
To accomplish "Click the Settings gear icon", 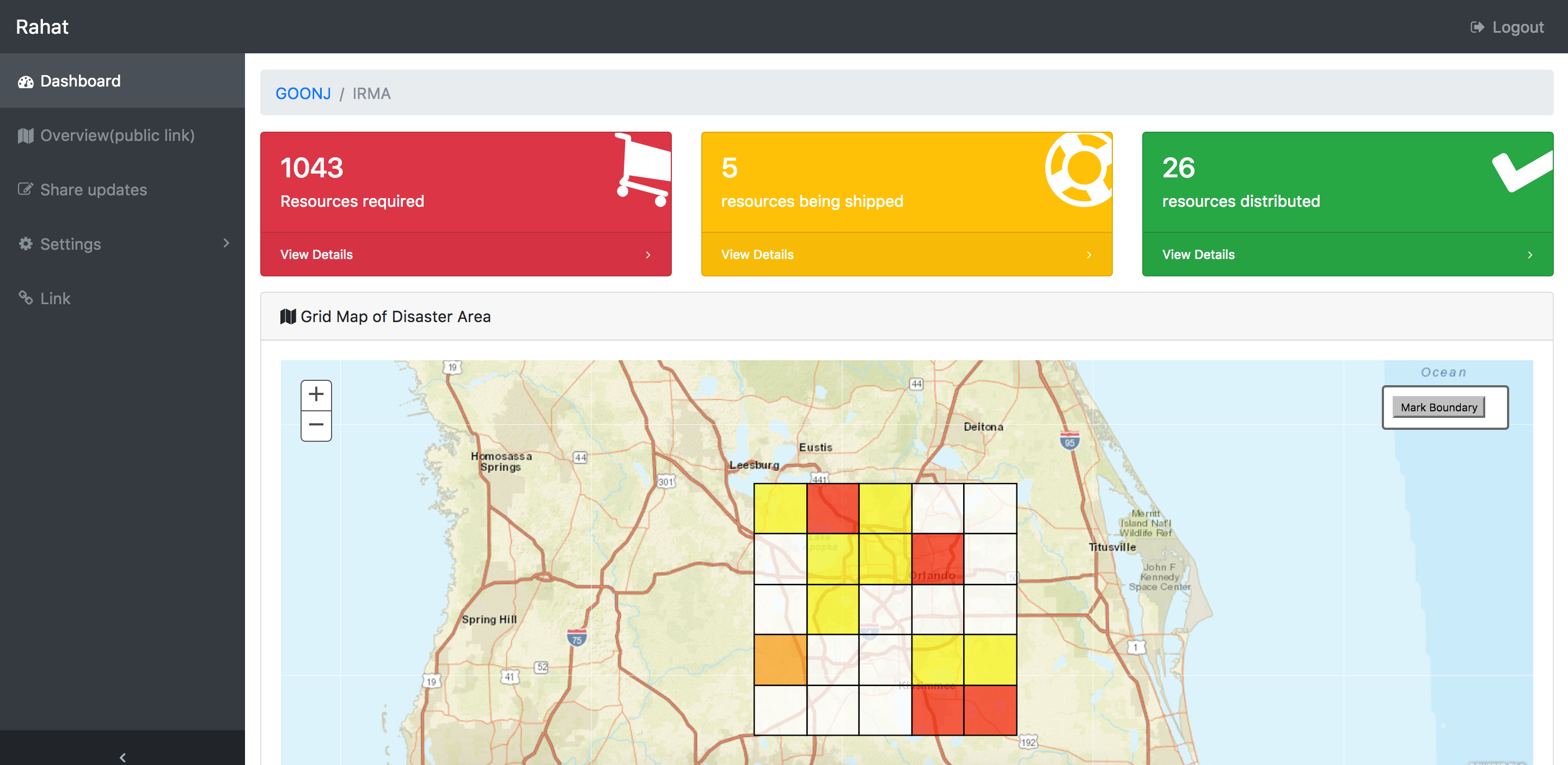I will click(x=25, y=244).
